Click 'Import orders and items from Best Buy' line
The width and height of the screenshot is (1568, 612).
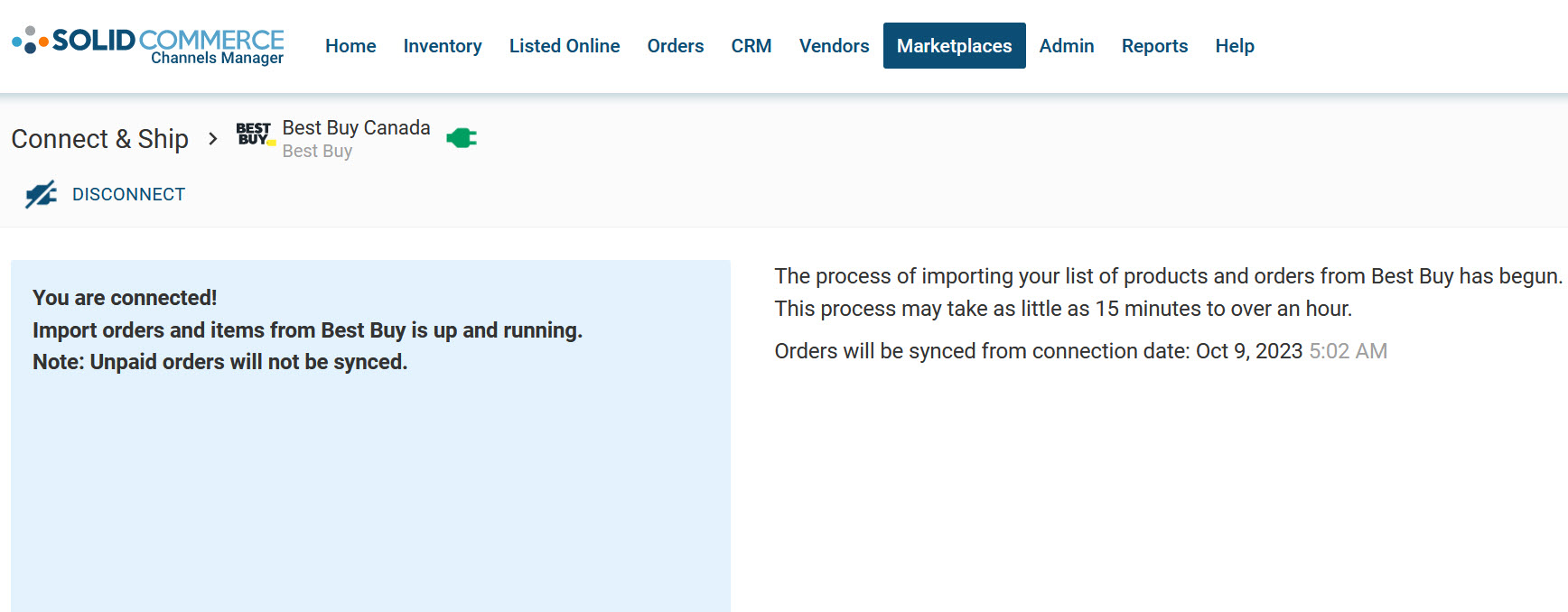[x=307, y=330]
